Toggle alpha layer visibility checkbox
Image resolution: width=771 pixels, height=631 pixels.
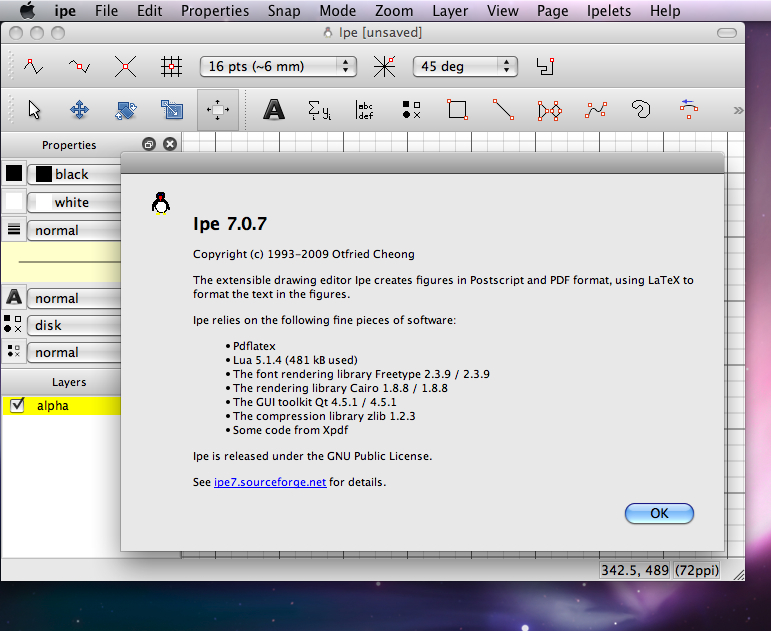point(17,405)
